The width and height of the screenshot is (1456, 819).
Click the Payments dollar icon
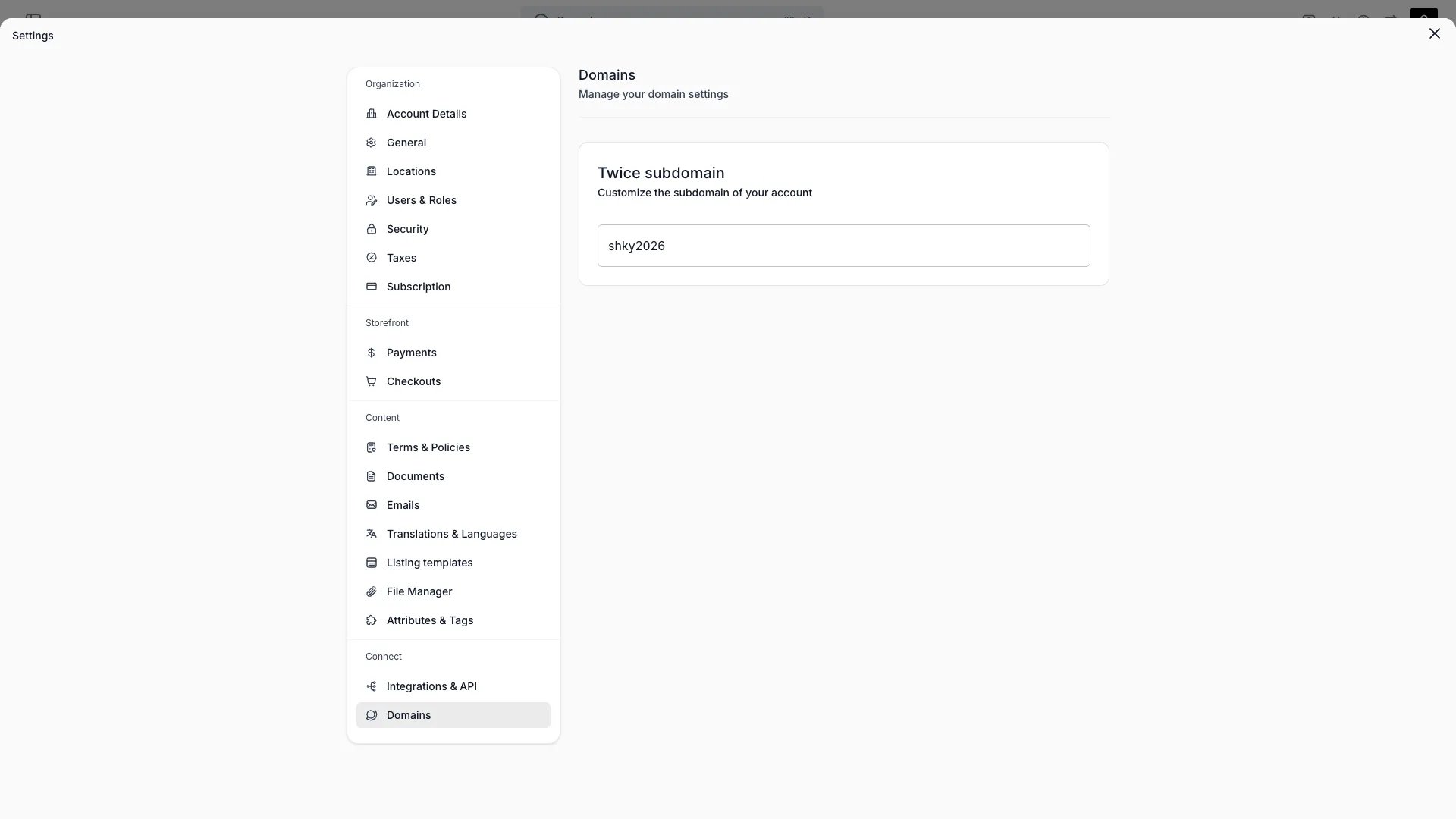[372, 353]
